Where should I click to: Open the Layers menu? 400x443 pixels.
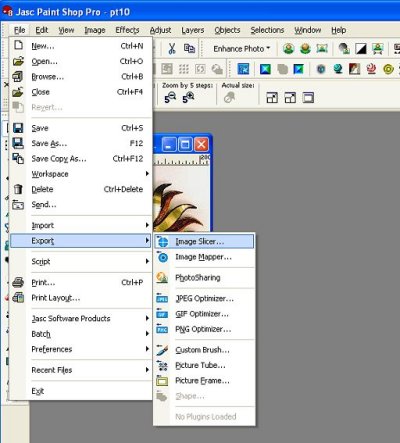coord(193,30)
